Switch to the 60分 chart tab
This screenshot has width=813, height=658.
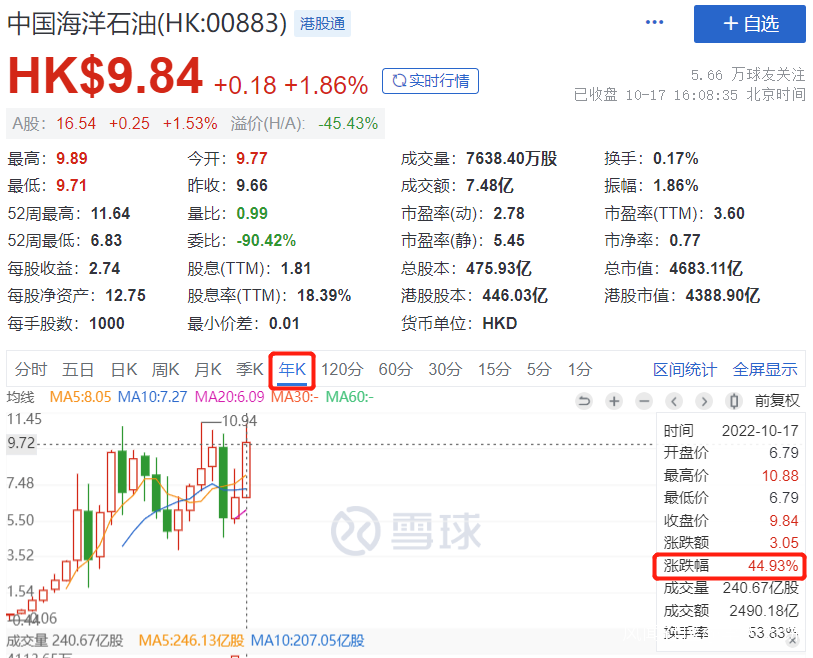pos(396,370)
